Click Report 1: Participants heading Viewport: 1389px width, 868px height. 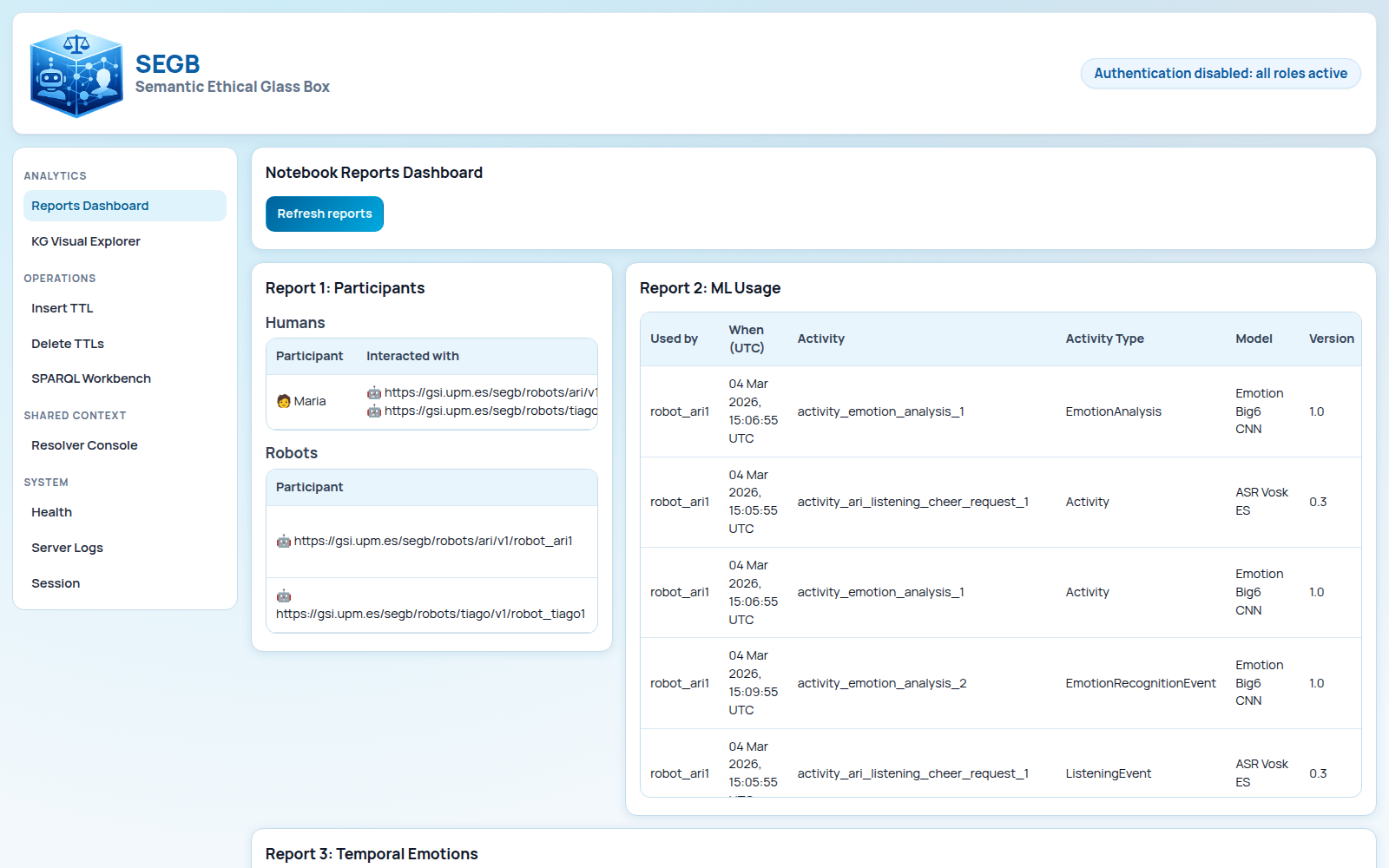point(345,288)
